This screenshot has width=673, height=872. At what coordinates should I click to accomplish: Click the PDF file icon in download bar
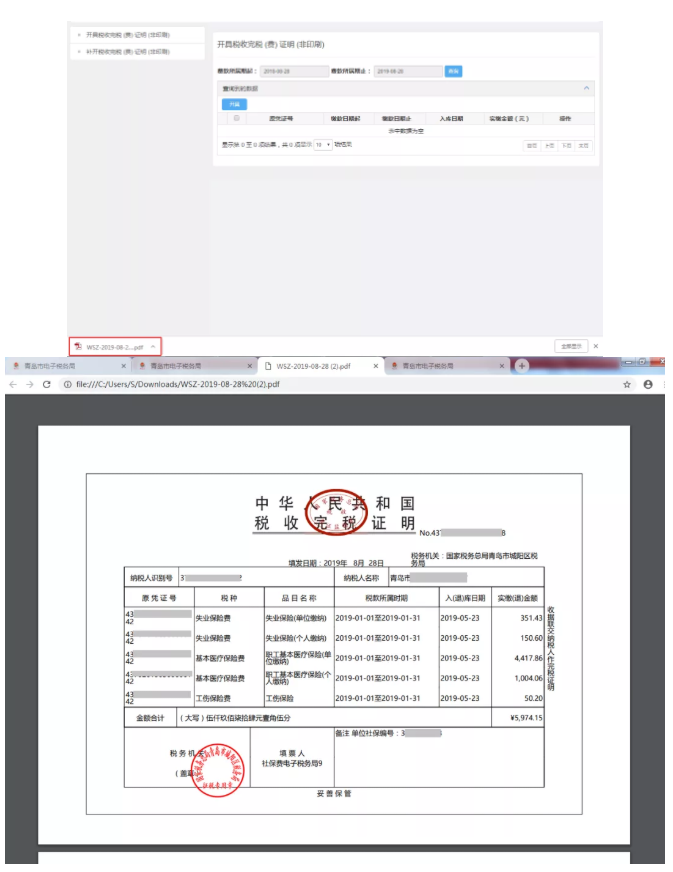tap(78, 346)
